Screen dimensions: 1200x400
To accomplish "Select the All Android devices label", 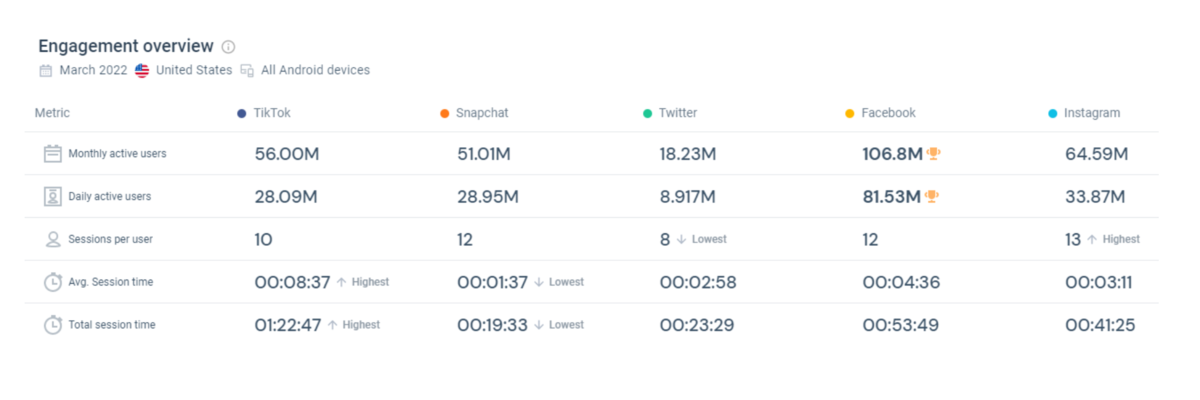I will click(315, 71).
